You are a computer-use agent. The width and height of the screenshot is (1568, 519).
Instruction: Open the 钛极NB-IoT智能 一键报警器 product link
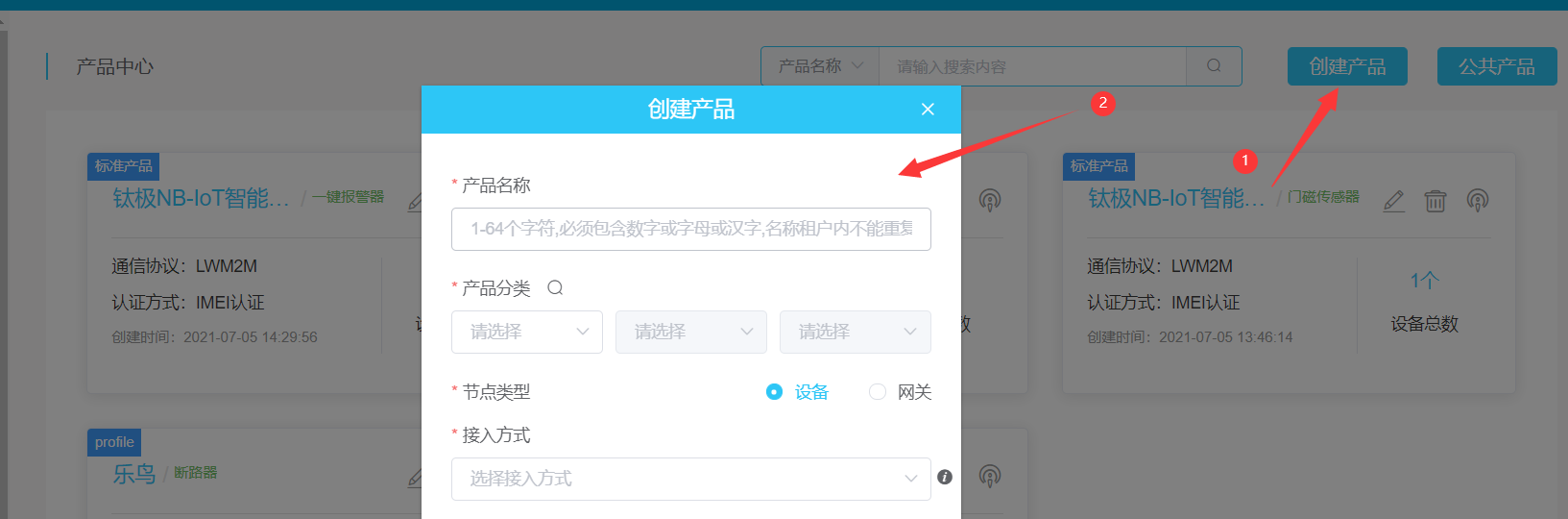(x=201, y=198)
